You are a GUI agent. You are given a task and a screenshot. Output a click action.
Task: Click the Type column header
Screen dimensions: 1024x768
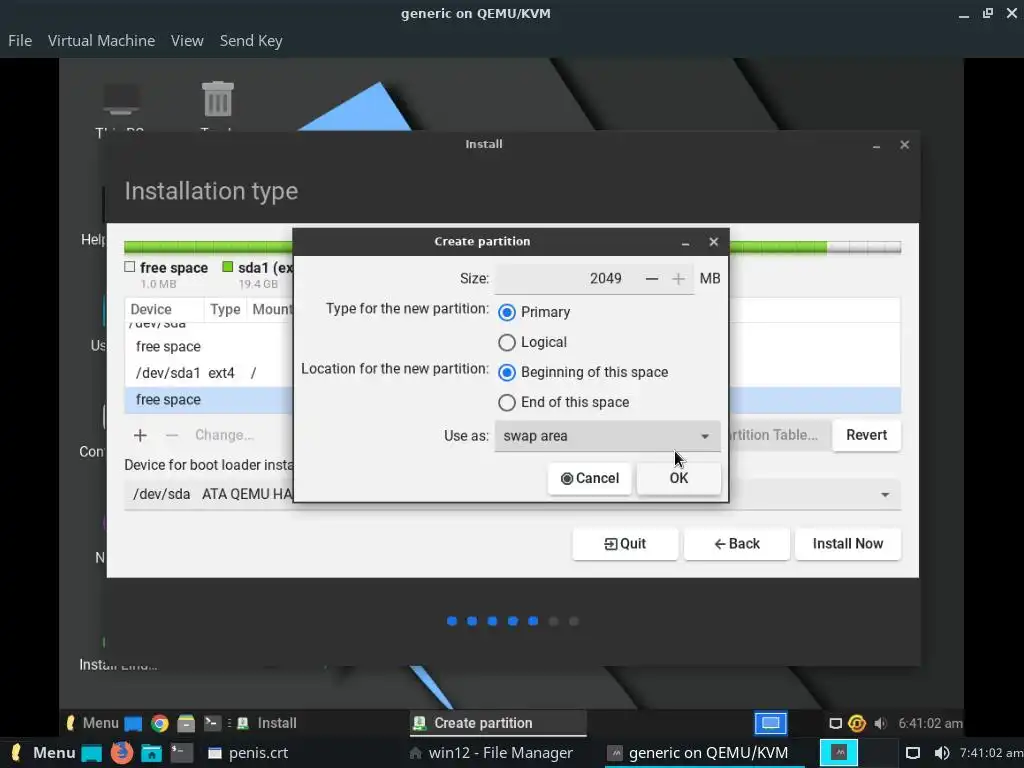click(225, 310)
